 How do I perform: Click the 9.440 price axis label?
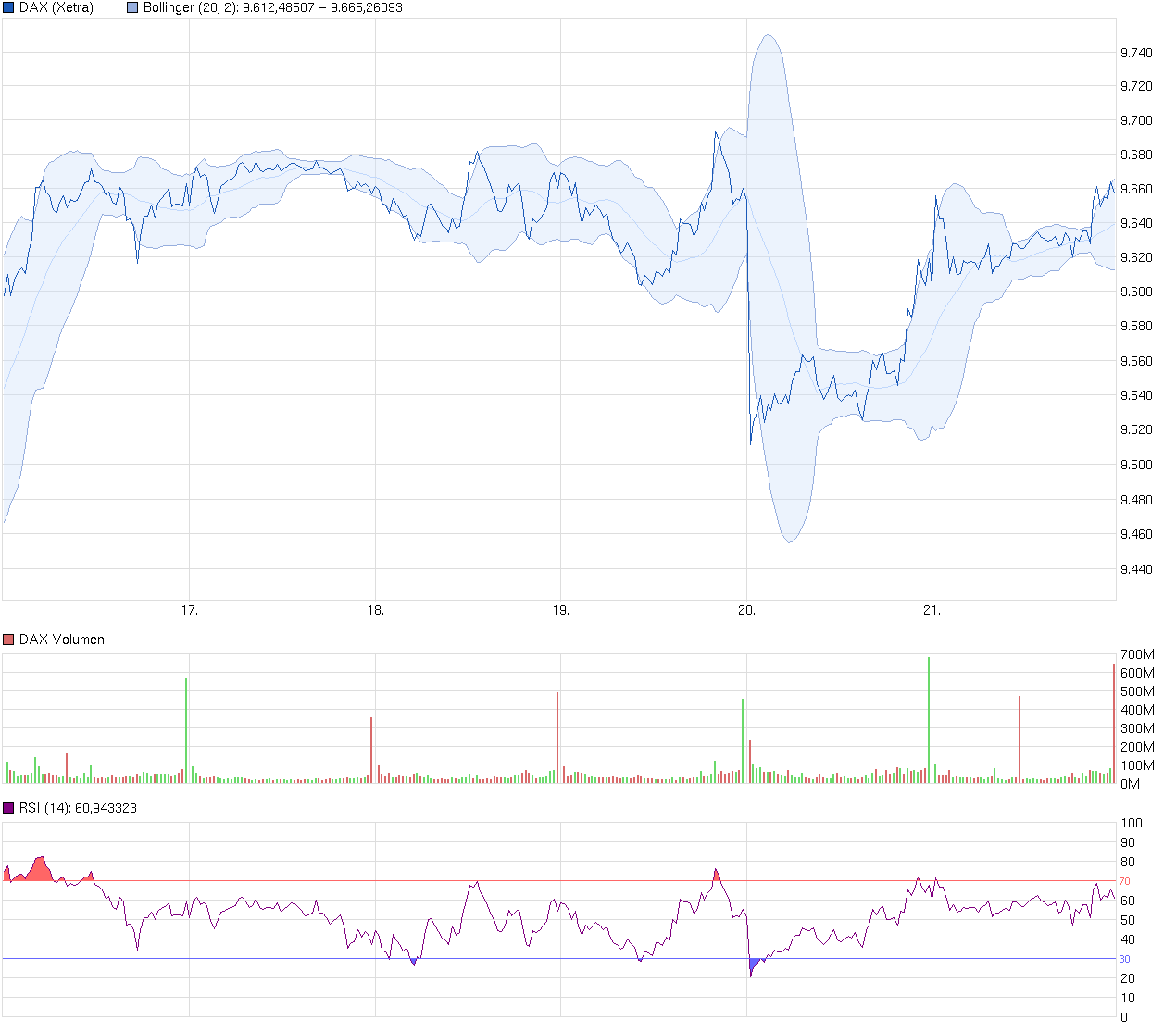(x=1136, y=569)
